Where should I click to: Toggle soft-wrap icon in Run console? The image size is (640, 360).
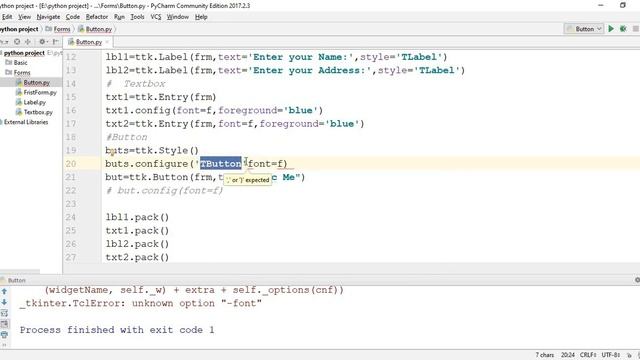pos(4,313)
